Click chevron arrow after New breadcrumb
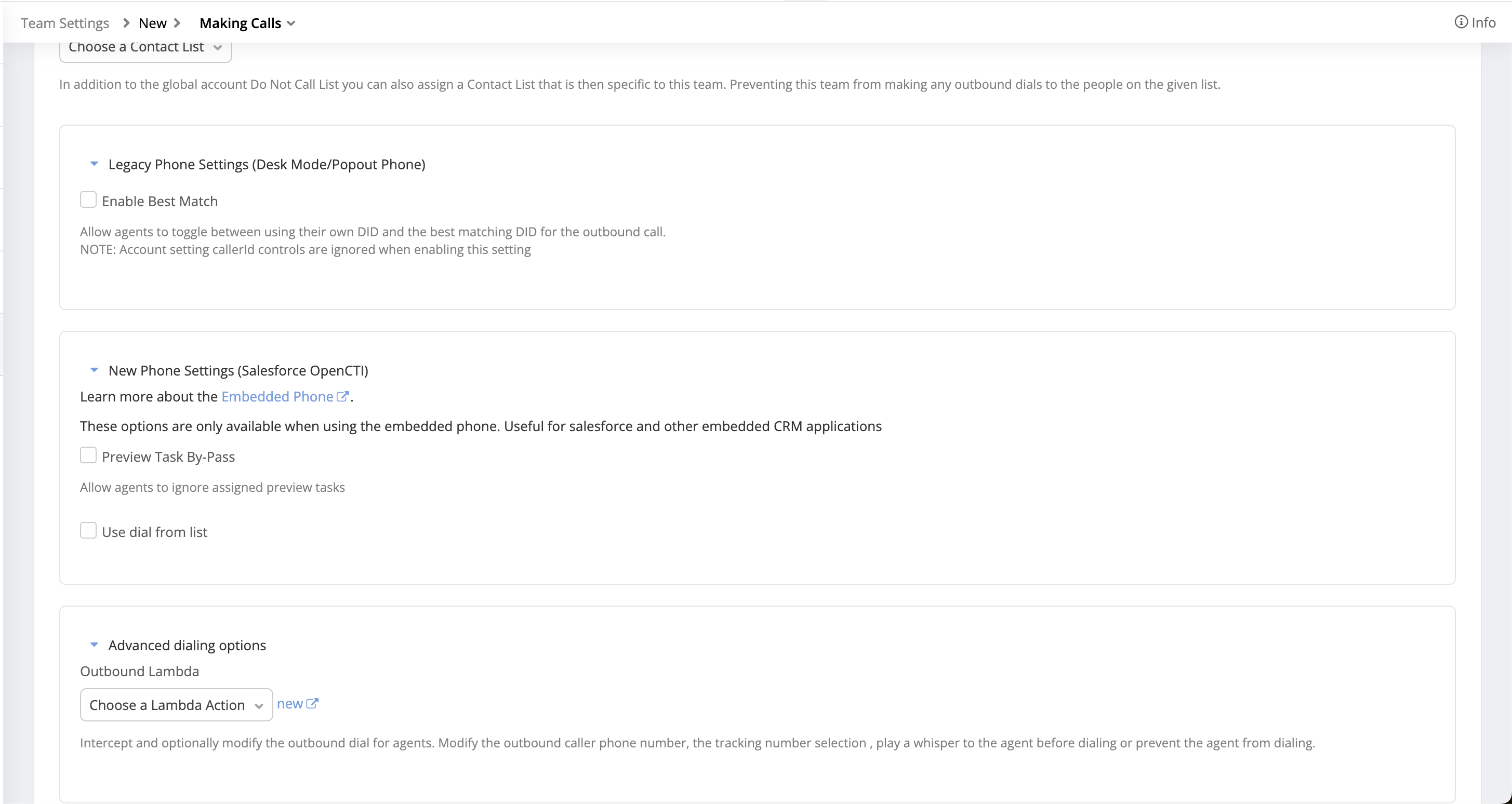Screen dimensions: 1512x804 click(x=177, y=23)
